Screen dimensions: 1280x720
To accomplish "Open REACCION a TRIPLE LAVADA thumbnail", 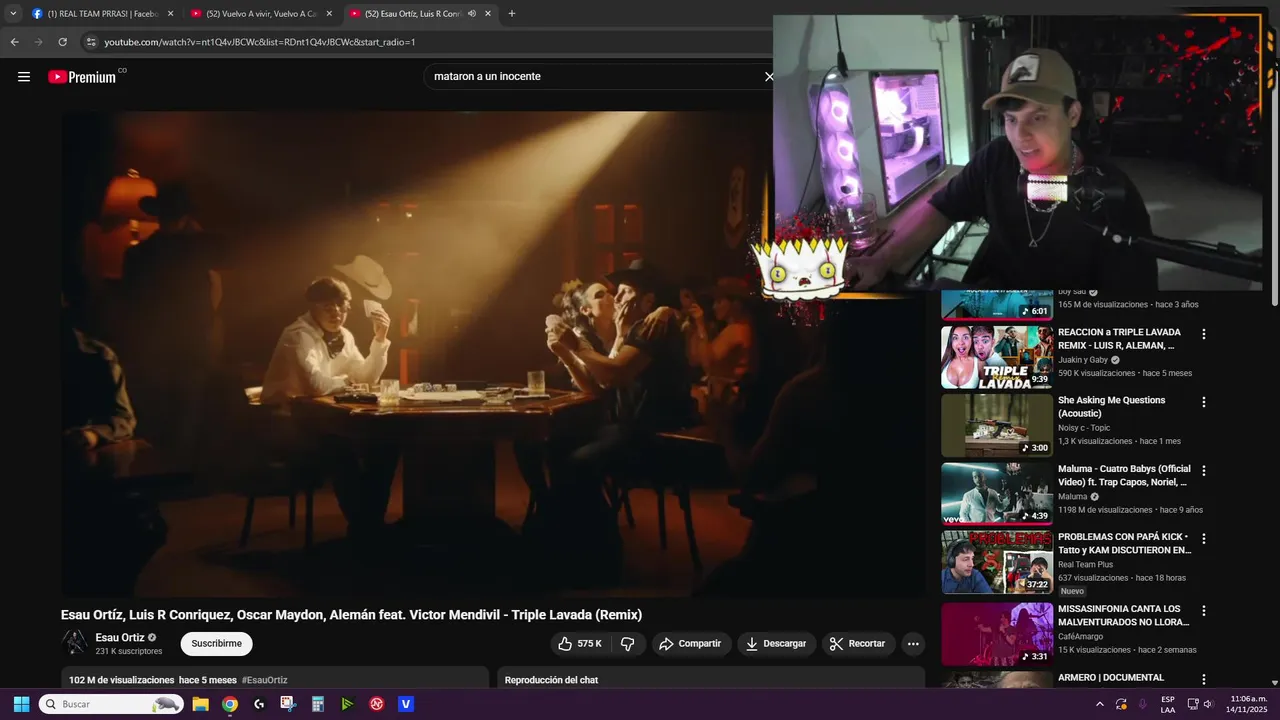I will pos(997,357).
